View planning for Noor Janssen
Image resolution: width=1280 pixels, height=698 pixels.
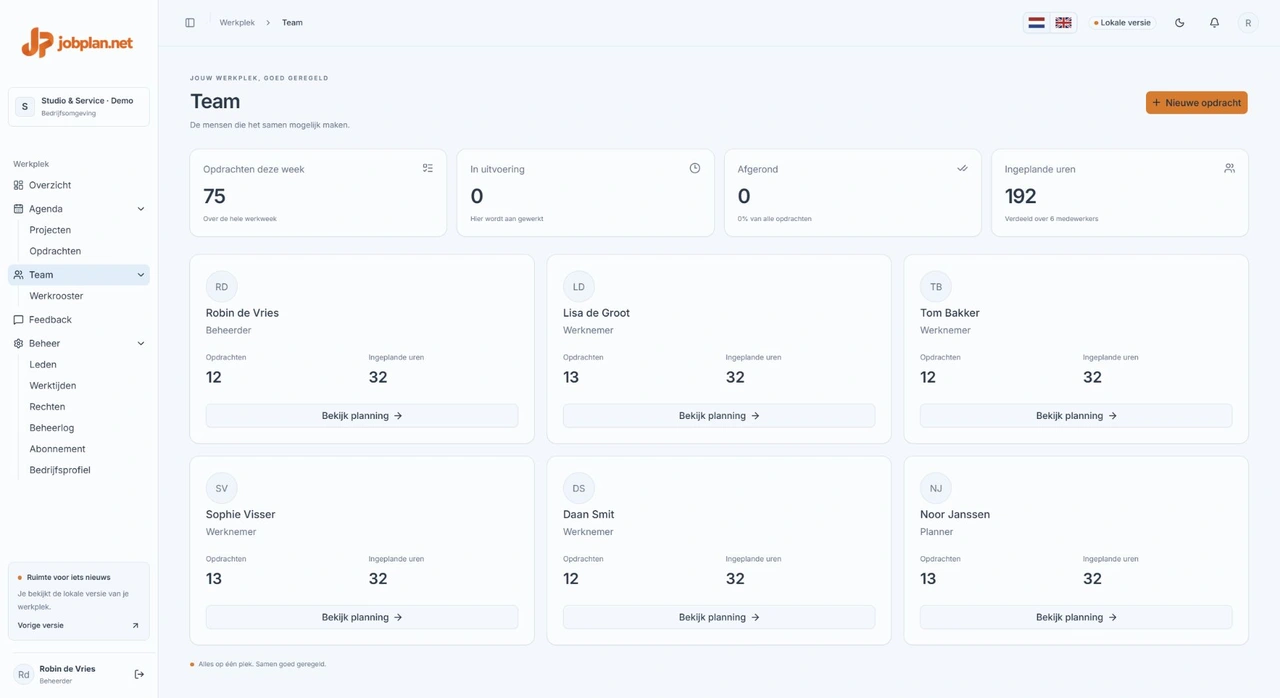coord(1076,617)
